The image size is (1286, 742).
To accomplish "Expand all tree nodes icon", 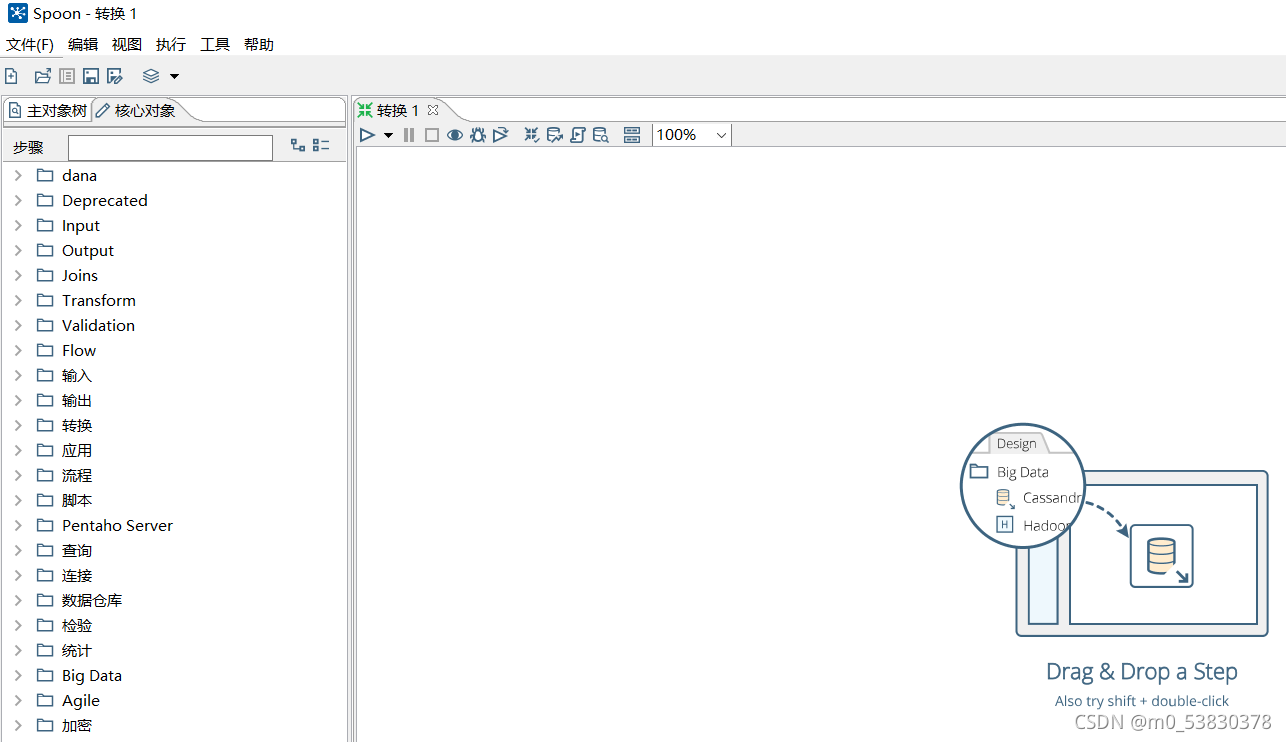I will (x=298, y=145).
